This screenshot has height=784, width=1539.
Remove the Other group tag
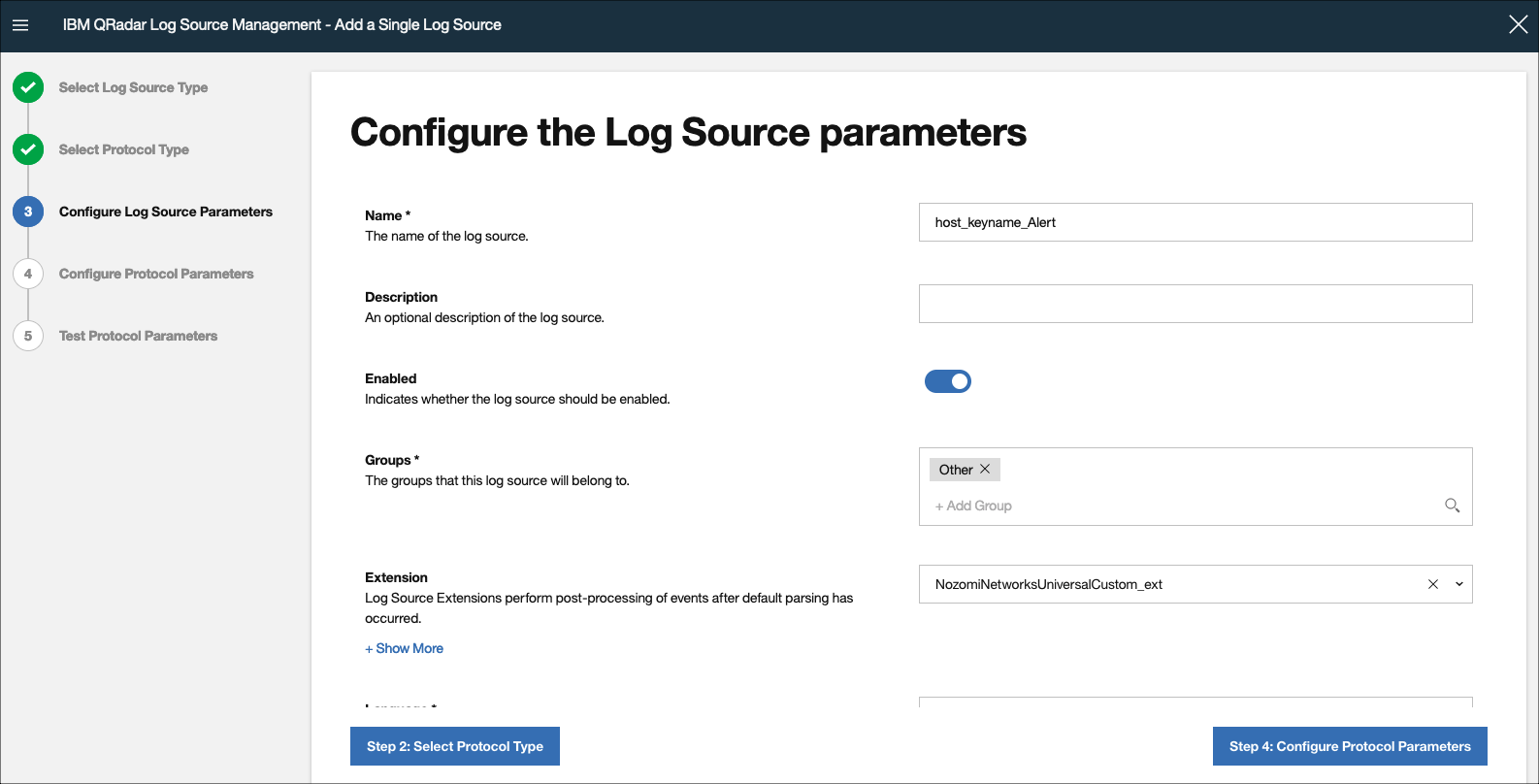point(985,469)
